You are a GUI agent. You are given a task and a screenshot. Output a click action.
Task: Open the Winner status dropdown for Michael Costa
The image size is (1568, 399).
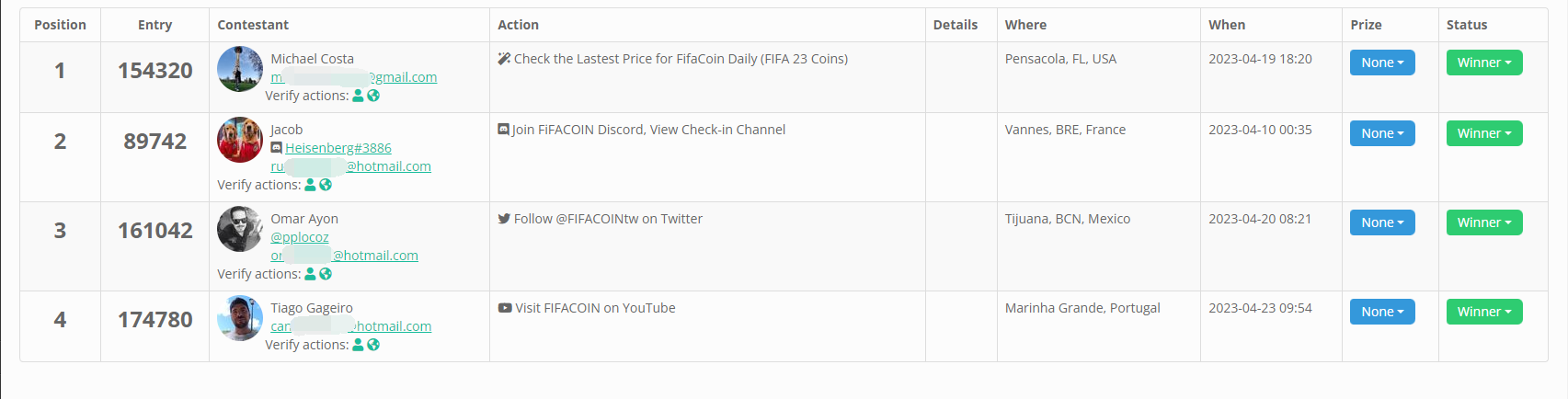[1483, 63]
